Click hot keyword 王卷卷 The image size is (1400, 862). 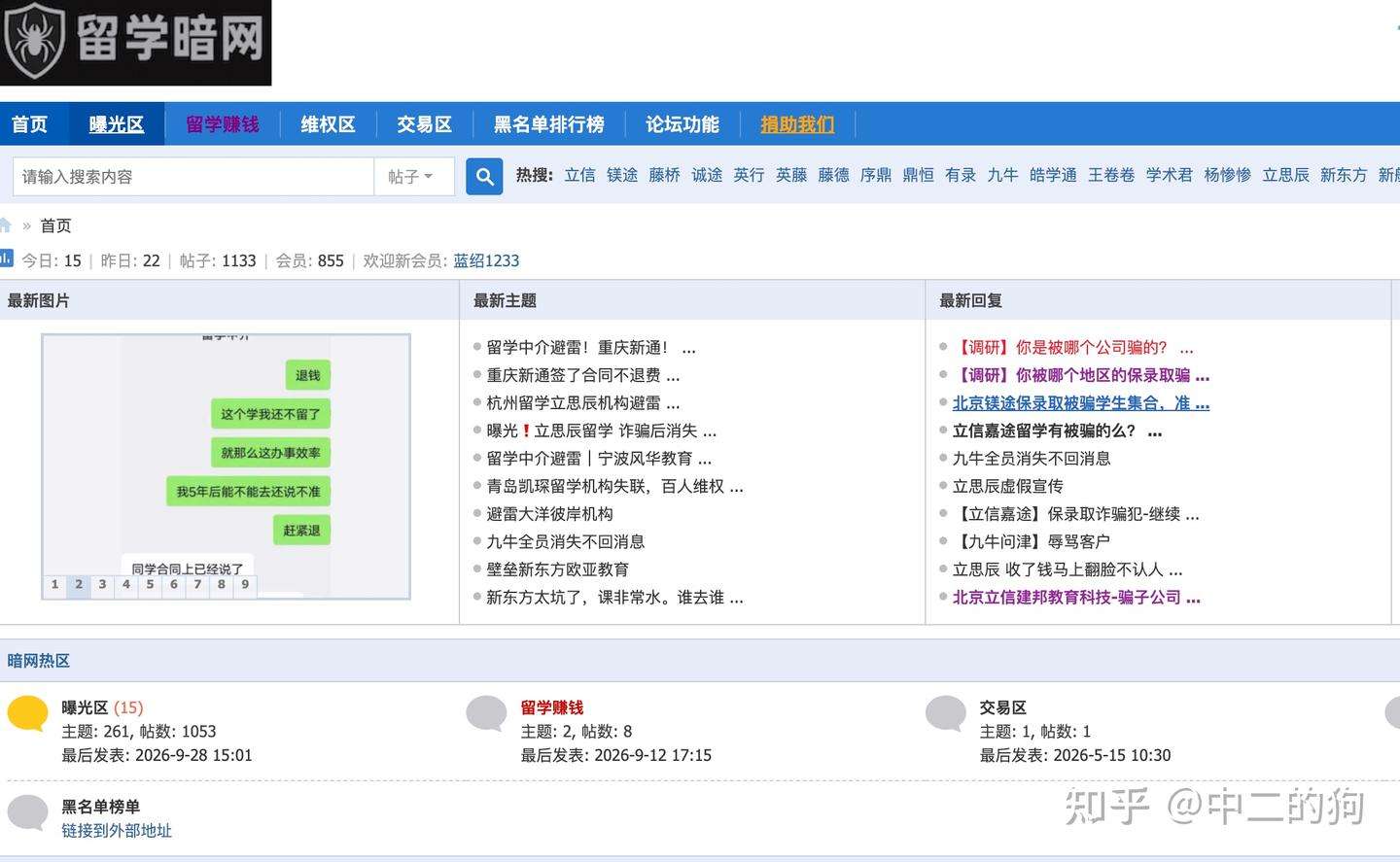1111,175
